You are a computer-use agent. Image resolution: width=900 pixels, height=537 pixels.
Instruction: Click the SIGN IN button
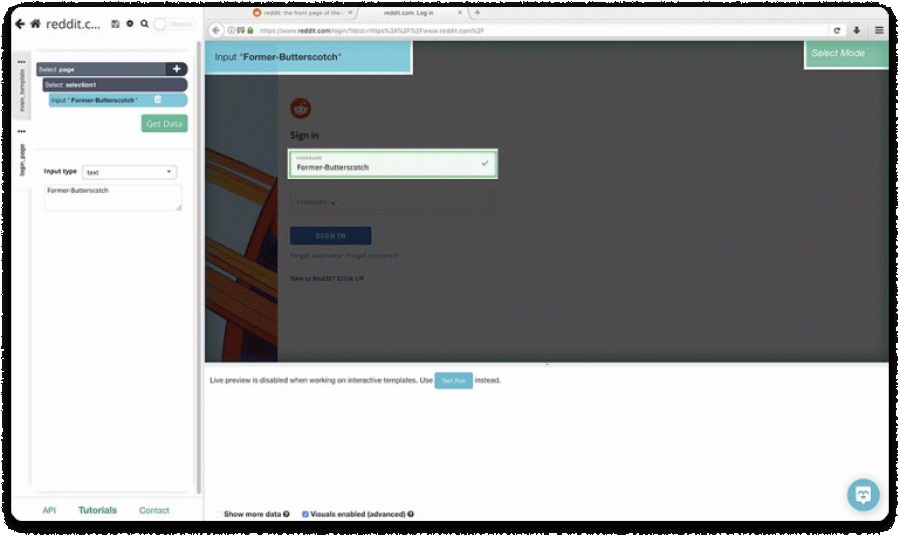pos(331,236)
